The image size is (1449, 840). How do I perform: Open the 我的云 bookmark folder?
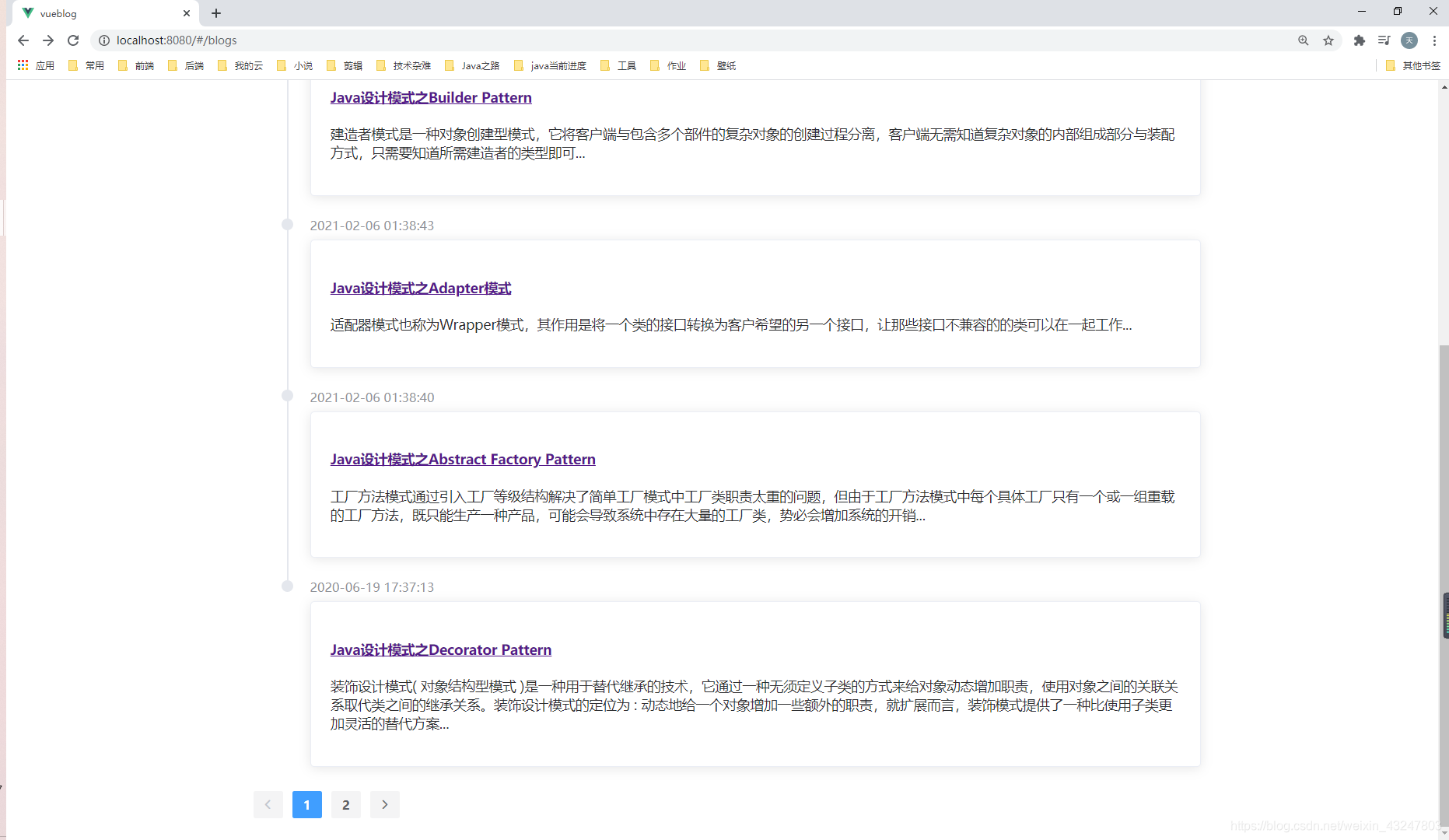coord(240,65)
